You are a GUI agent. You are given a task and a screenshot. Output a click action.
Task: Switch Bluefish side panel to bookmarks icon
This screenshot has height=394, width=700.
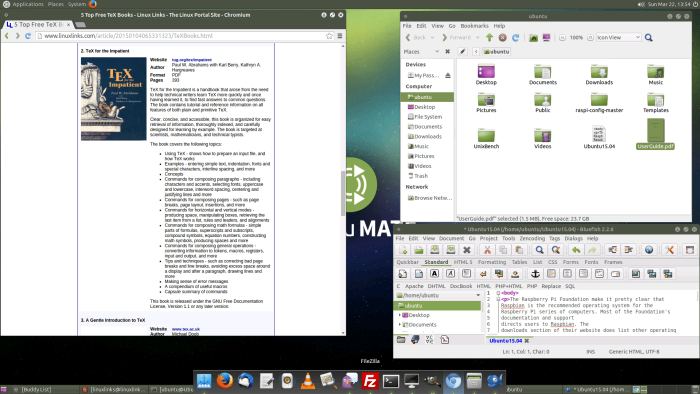pyautogui.click(x=415, y=340)
